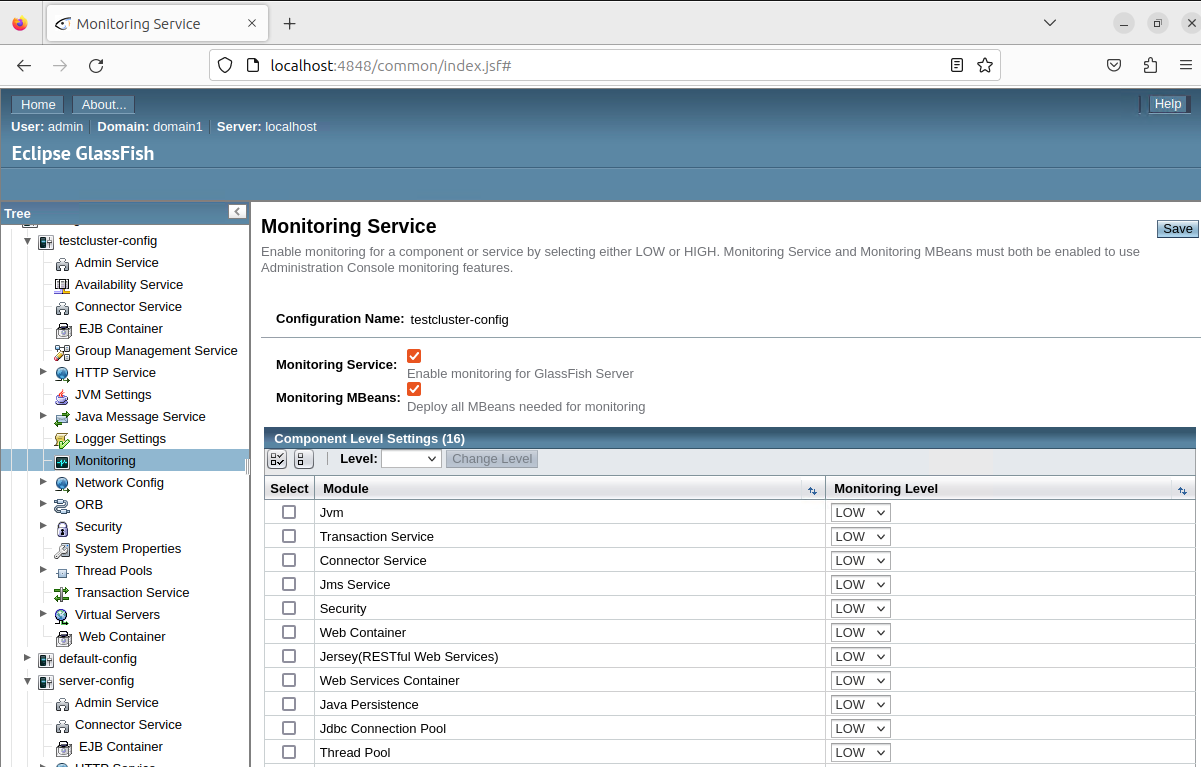The image size is (1201, 767).
Task: Click the default-config node icon
Action: pos(46,659)
